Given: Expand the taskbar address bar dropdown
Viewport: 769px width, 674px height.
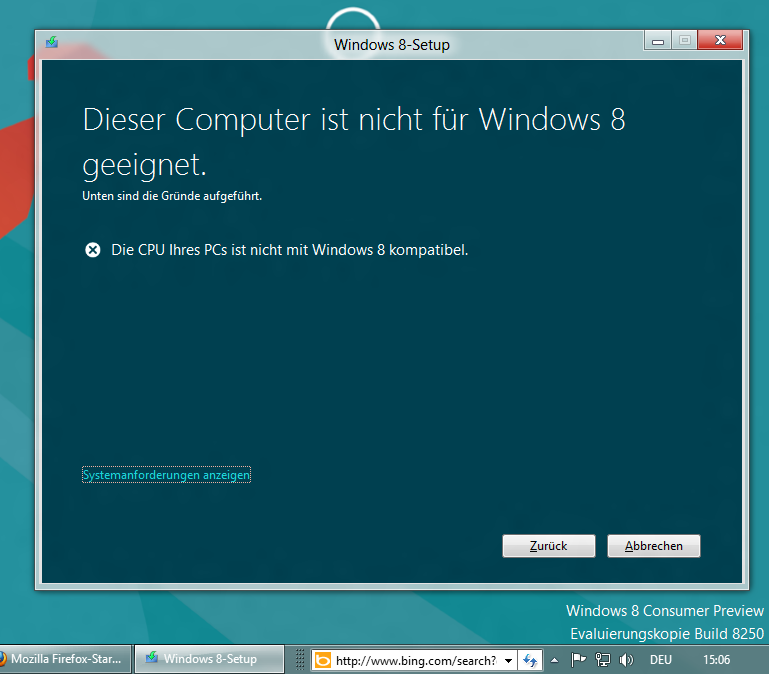Looking at the screenshot, I should 509,661.
